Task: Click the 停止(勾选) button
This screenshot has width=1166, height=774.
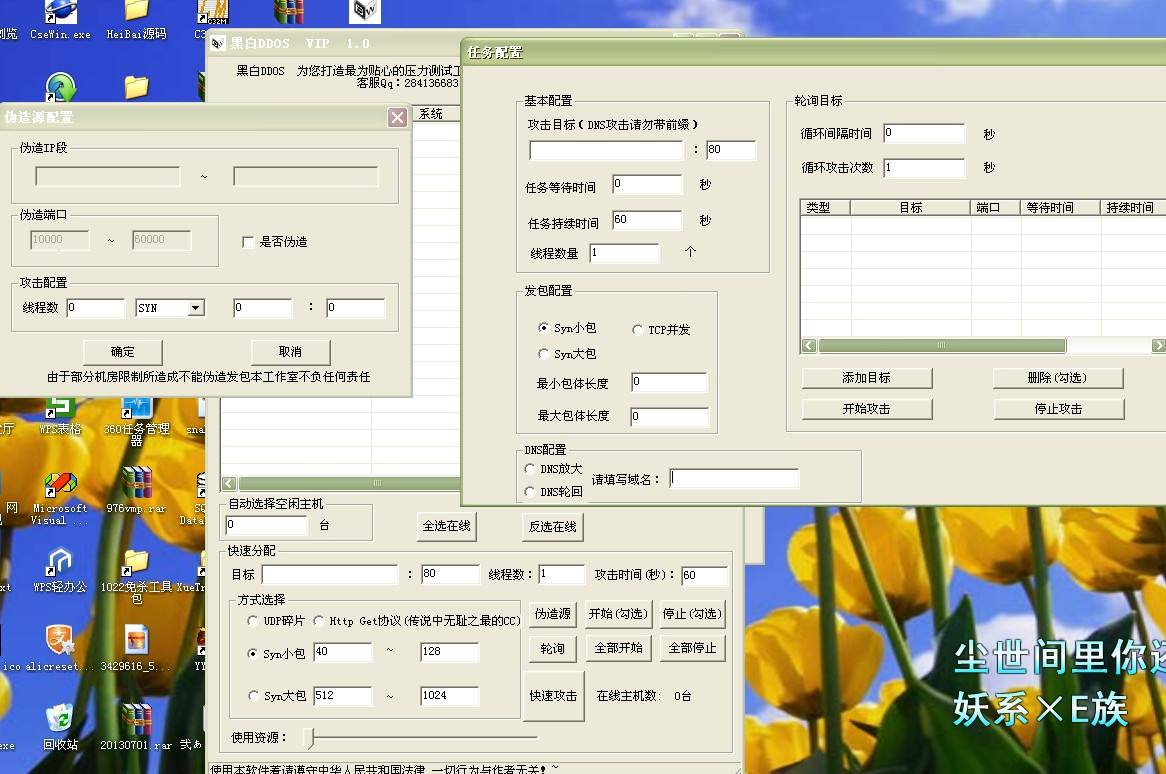Action: point(692,614)
